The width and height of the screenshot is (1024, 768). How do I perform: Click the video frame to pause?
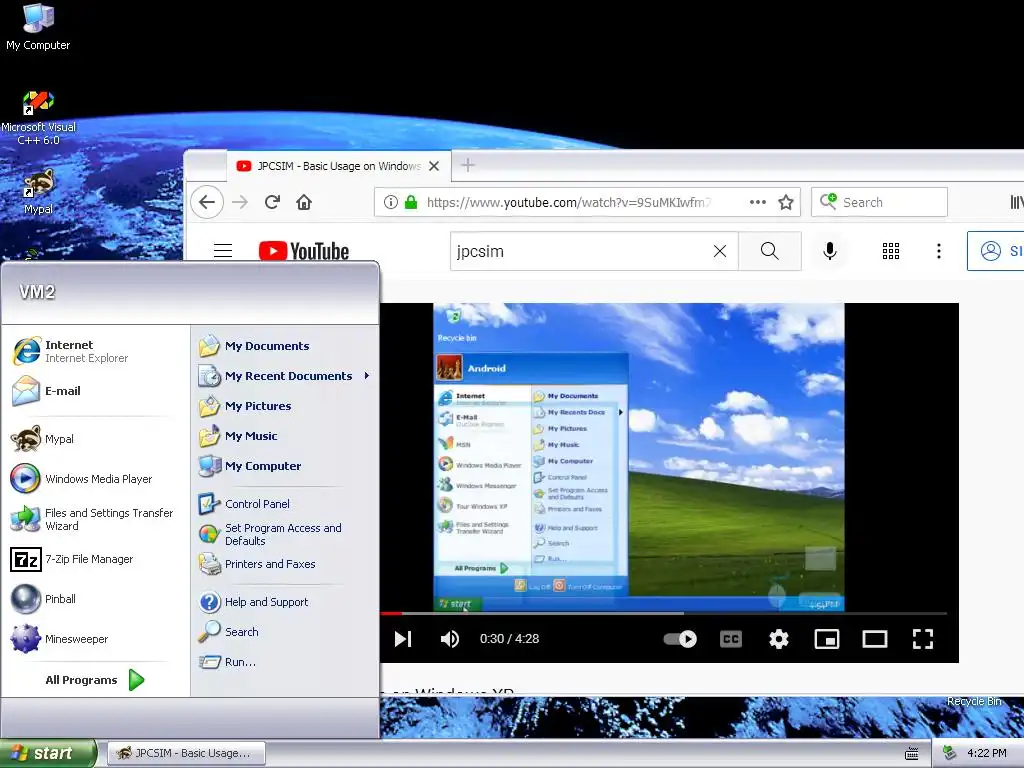(669, 457)
